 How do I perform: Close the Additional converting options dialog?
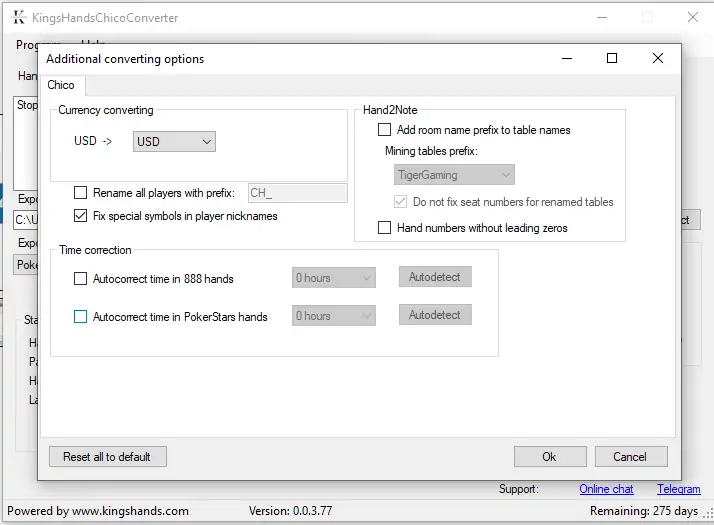click(x=657, y=59)
